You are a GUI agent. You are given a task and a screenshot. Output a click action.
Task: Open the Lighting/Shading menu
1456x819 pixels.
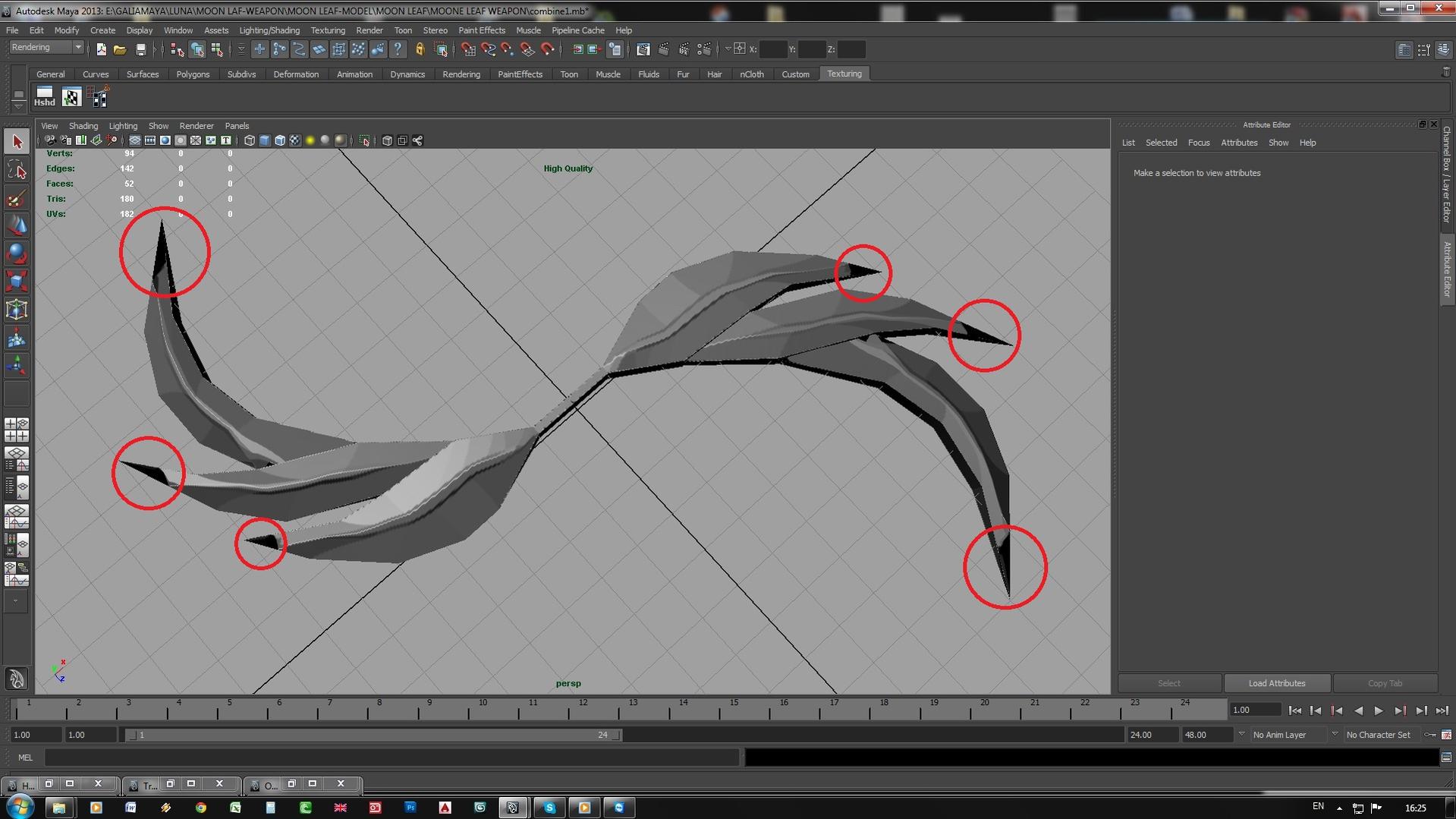click(x=269, y=30)
